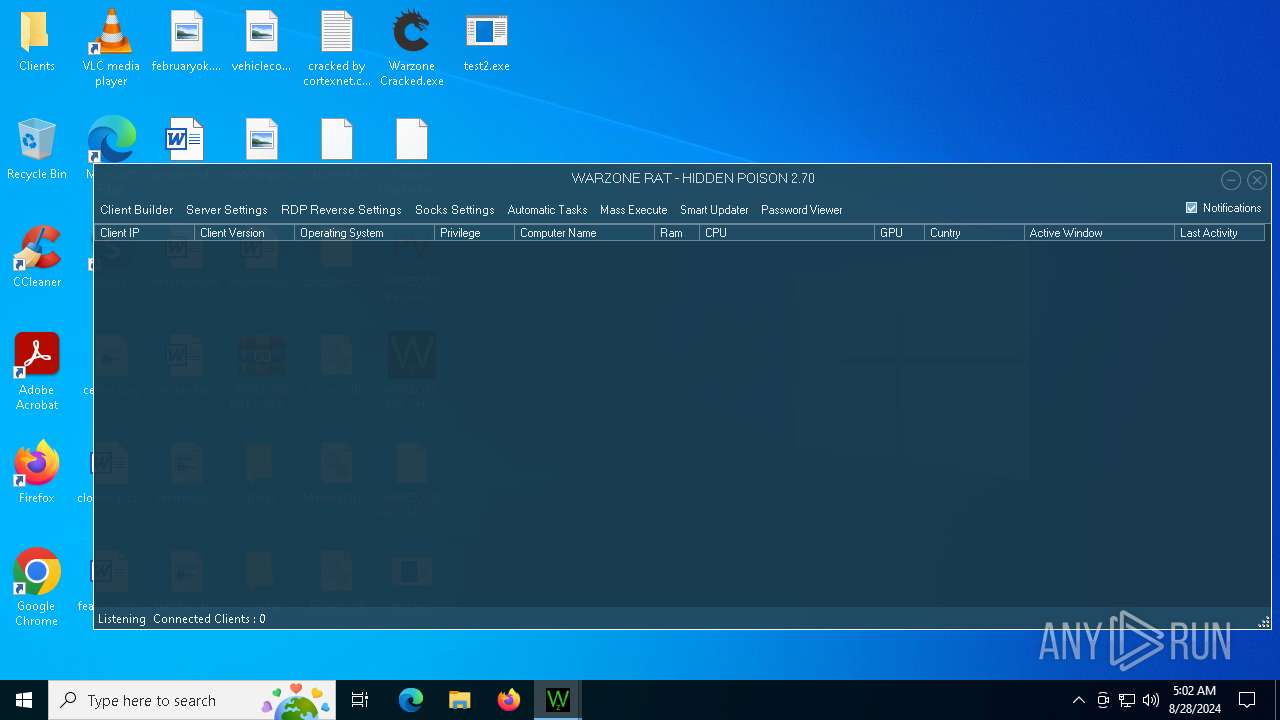1280x720 pixels.
Task: Sort by Active Window column header
Action: click(x=1100, y=233)
